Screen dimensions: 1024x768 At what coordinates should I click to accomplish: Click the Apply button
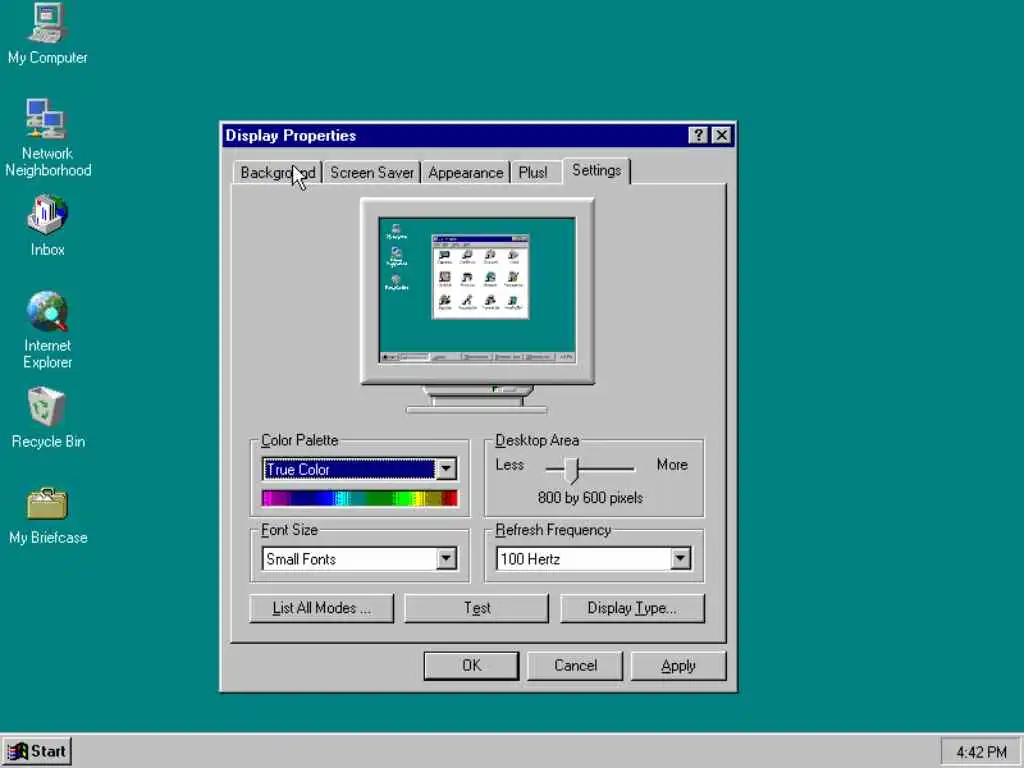[679, 665]
